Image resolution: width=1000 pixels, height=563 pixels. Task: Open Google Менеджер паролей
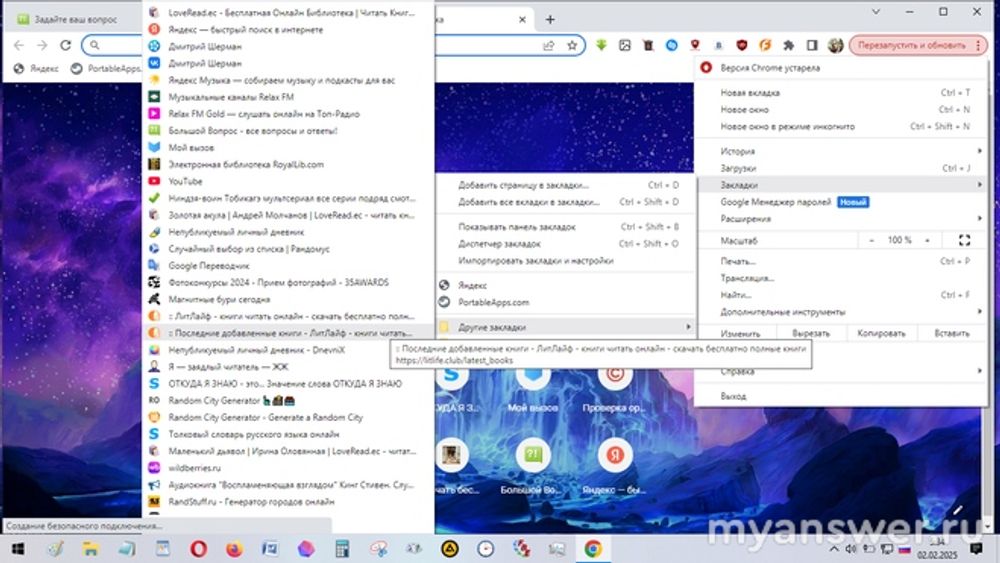click(841, 202)
